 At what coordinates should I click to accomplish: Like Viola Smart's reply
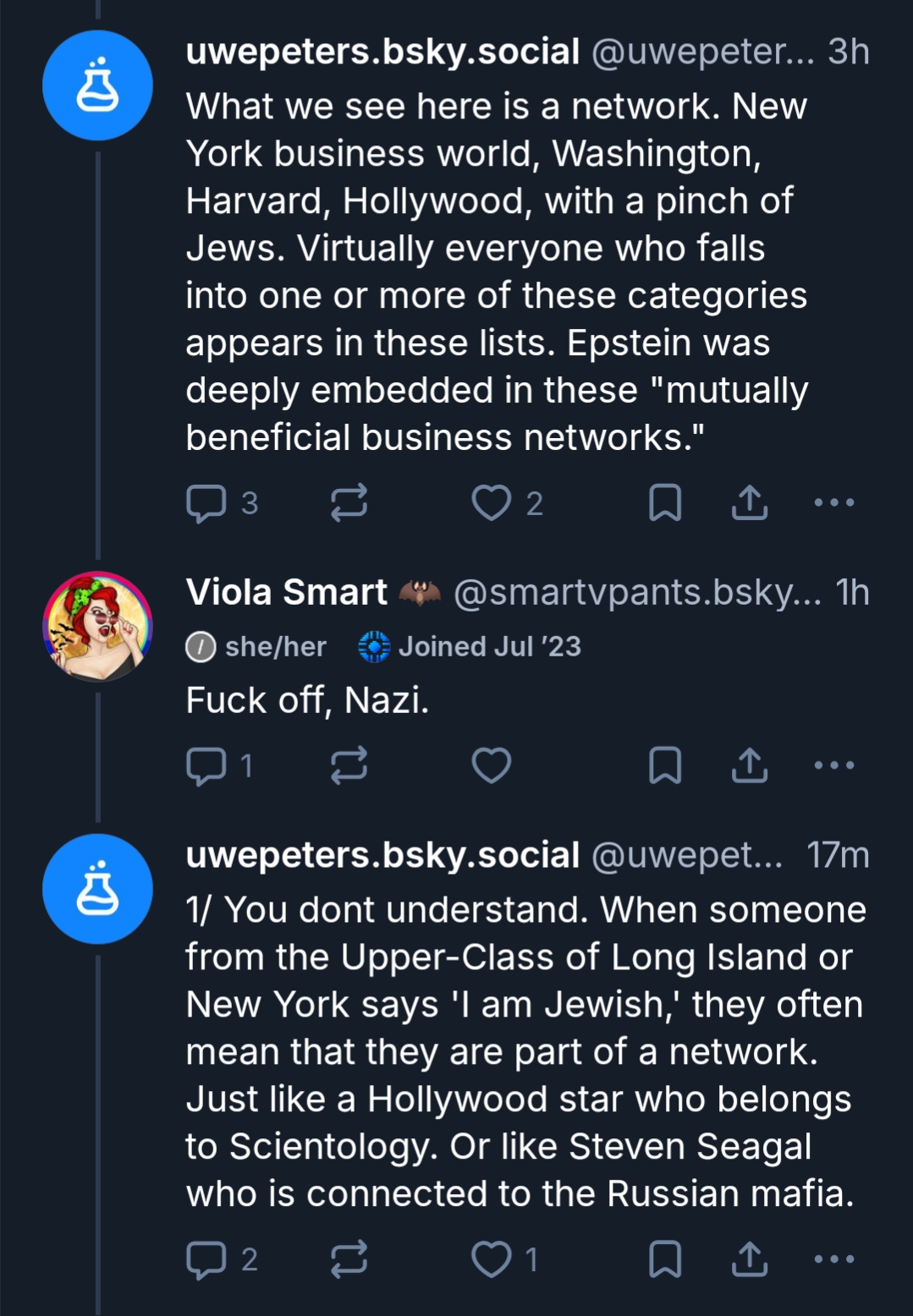491,765
